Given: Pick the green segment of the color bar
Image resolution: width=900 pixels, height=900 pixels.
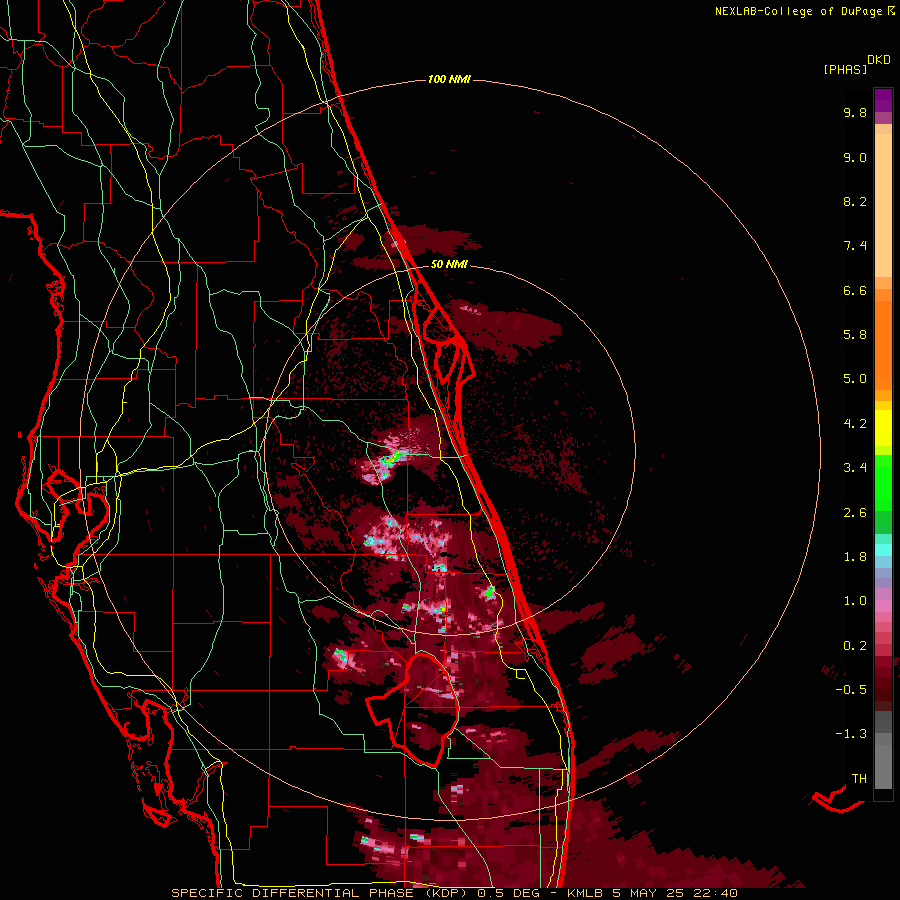Looking at the screenshot, I should [x=883, y=482].
